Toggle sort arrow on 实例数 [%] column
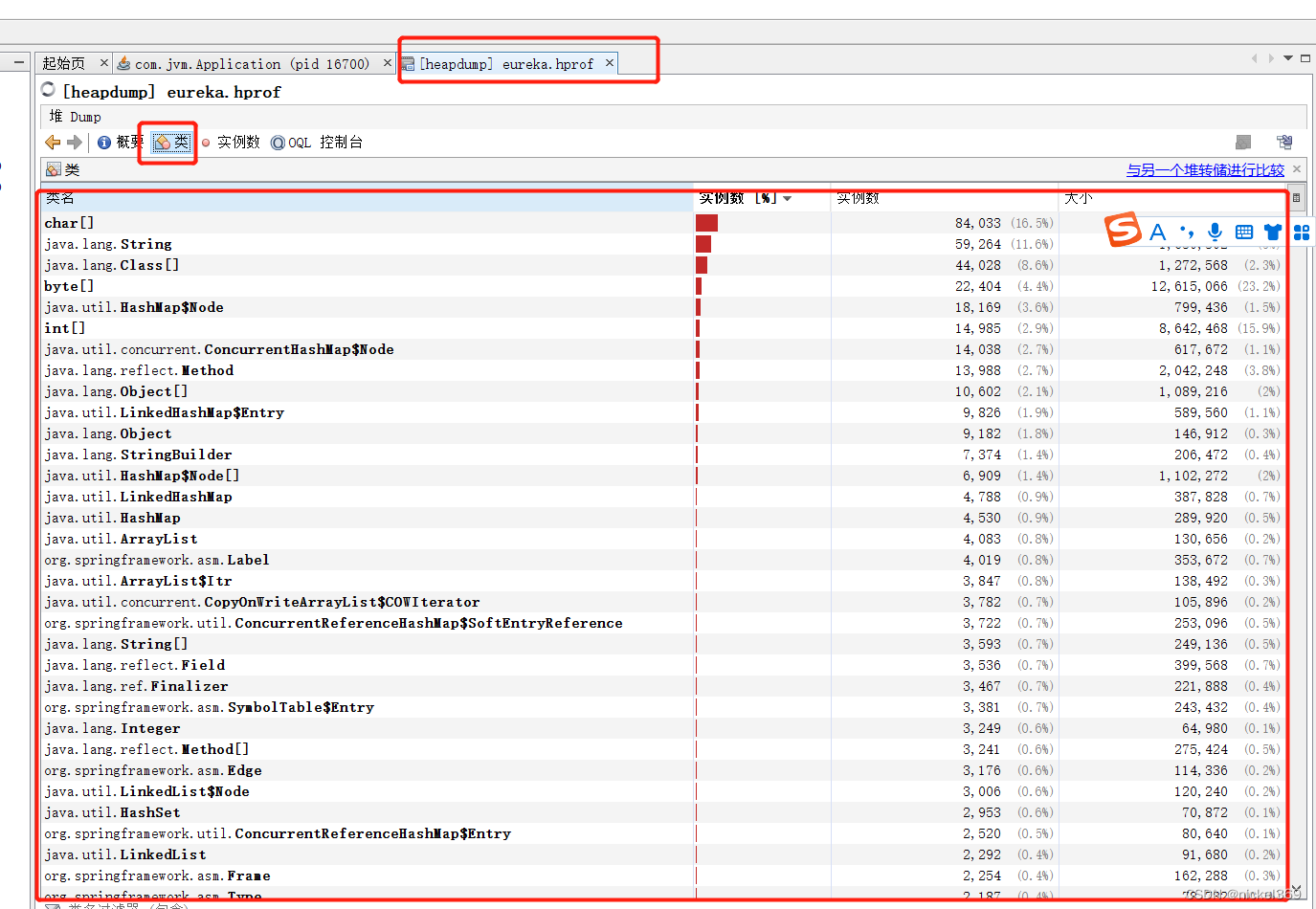The height and width of the screenshot is (909, 1316). 788,199
